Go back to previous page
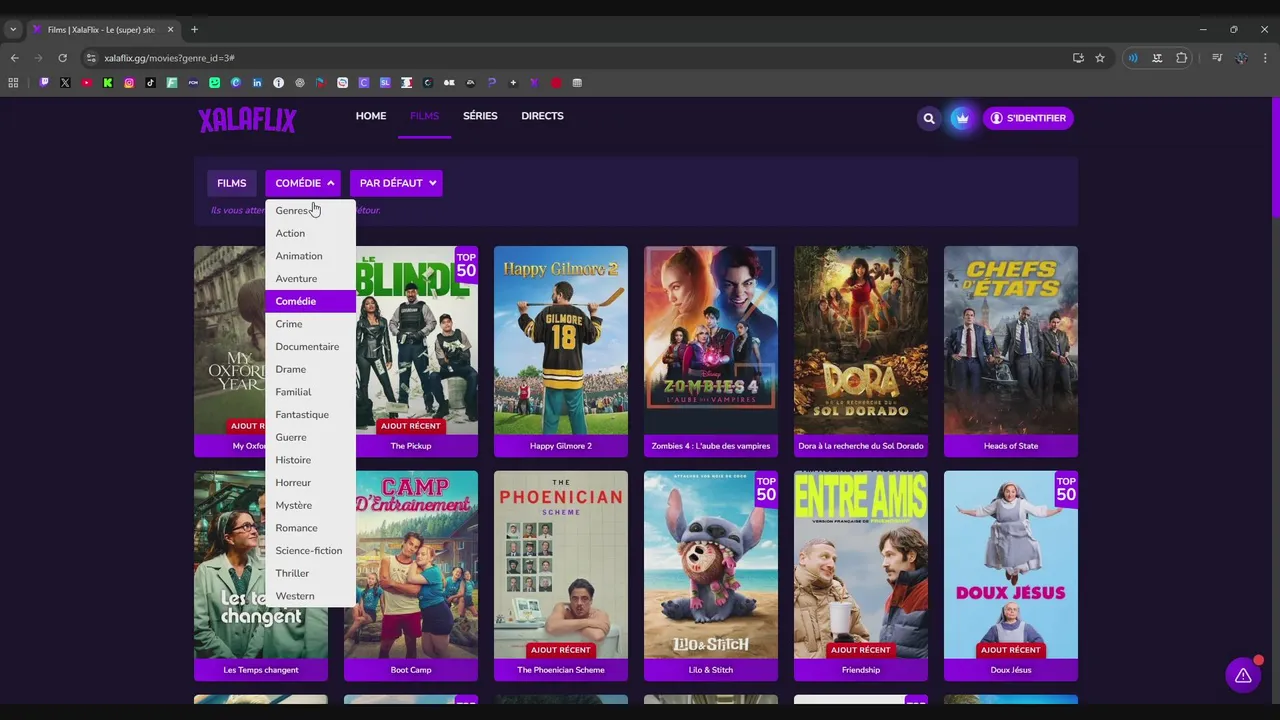Screen dimensions: 1280x720 point(14,58)
